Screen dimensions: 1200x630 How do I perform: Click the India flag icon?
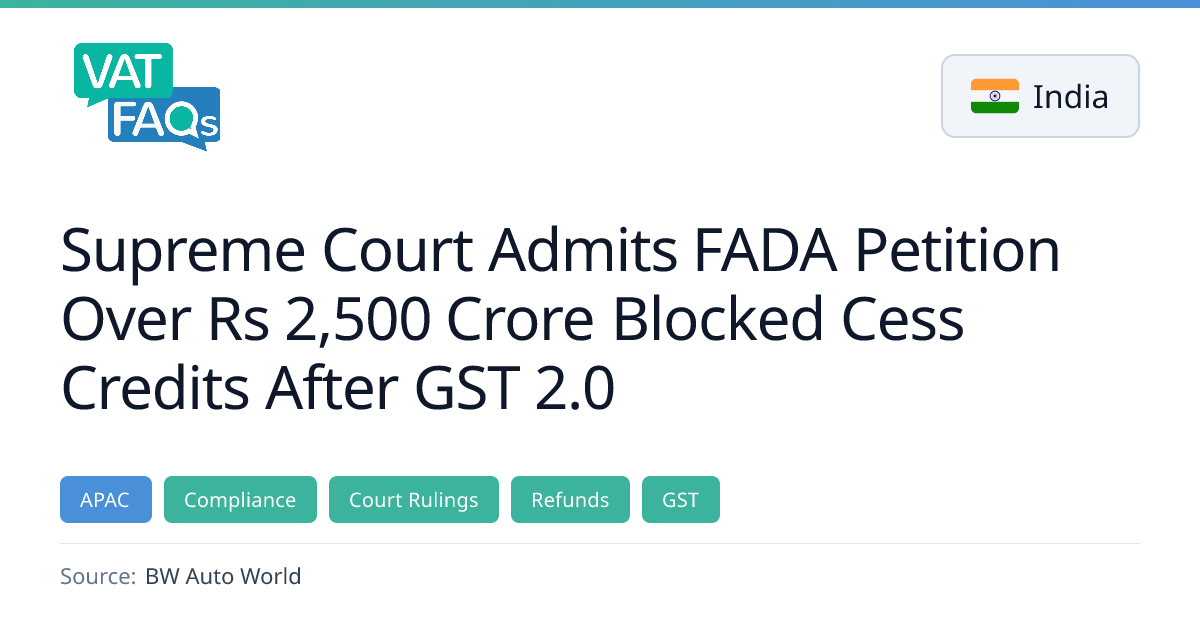tap(994, 96)
